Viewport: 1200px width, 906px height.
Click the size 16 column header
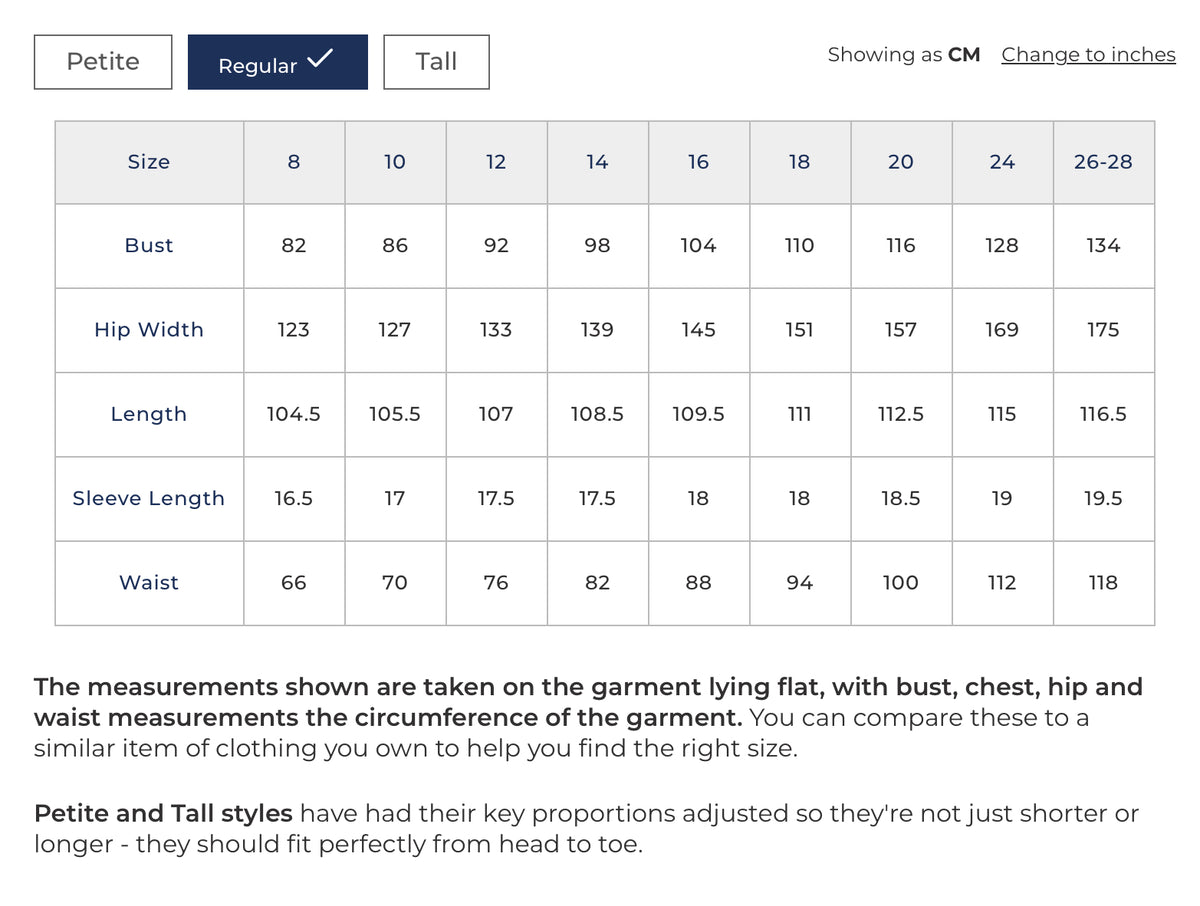tap(698, 163)
